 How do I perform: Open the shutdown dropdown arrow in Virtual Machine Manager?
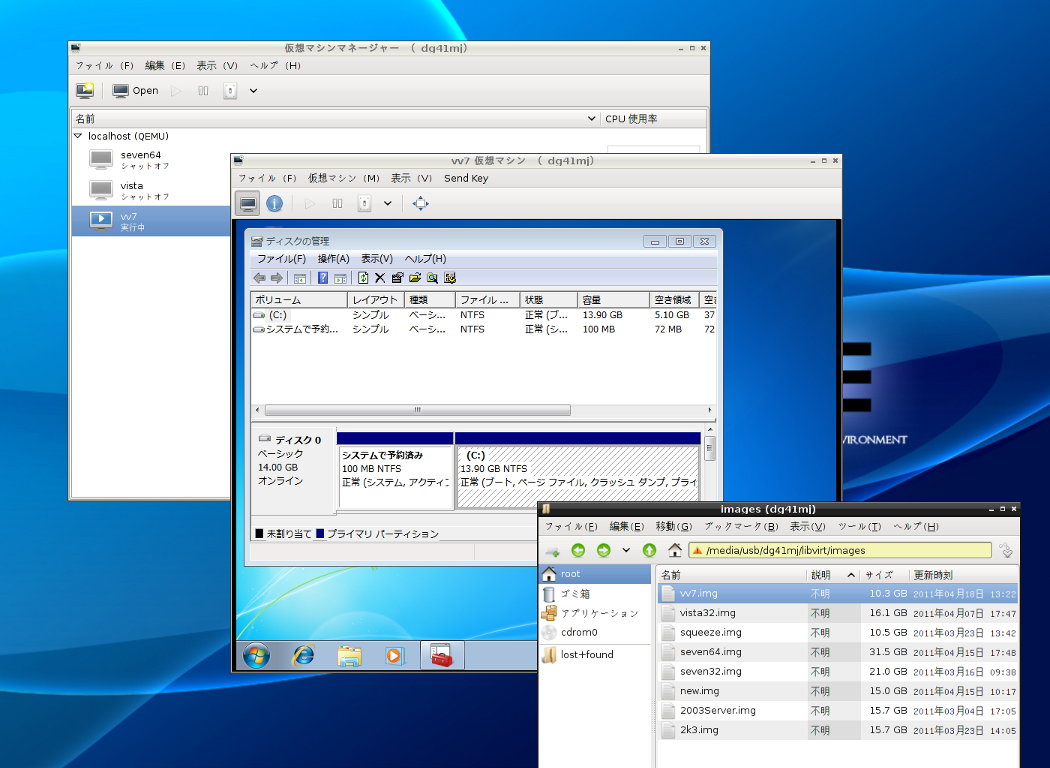(x=253, y=90)
